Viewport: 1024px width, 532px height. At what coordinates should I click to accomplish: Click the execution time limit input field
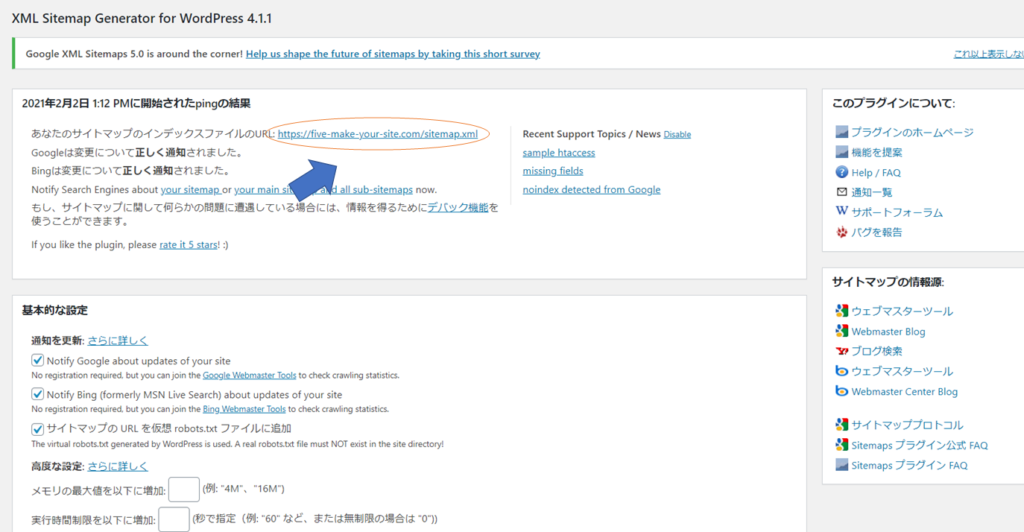174,520
